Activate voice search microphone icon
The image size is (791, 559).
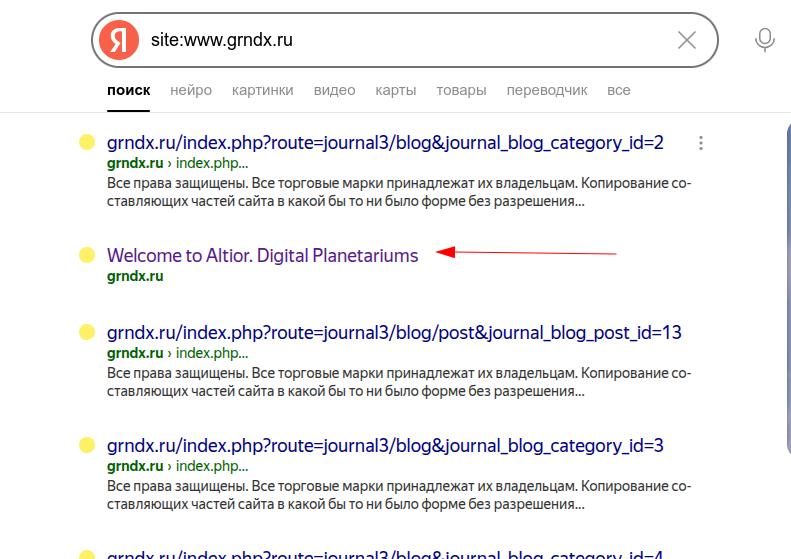[x=764, y=40]
